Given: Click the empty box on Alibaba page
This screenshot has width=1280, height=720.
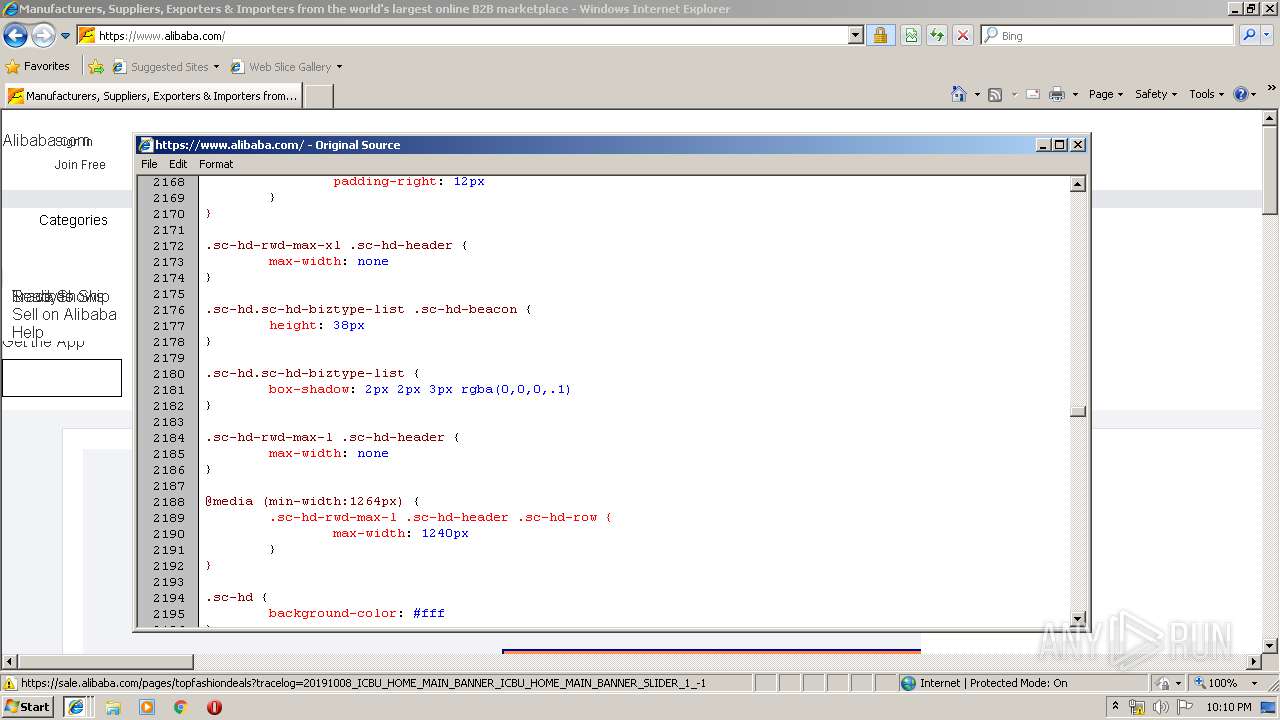Looking at the screenshot, I should click(62, 378).
